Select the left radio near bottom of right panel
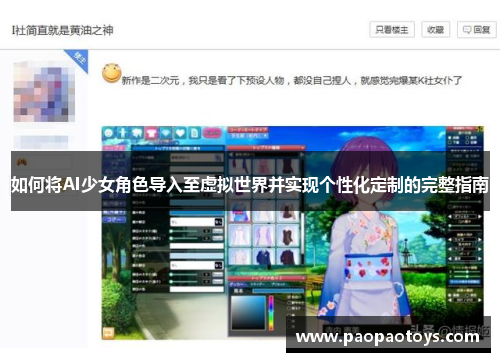The image size is (500, 362). pos(451,295)
